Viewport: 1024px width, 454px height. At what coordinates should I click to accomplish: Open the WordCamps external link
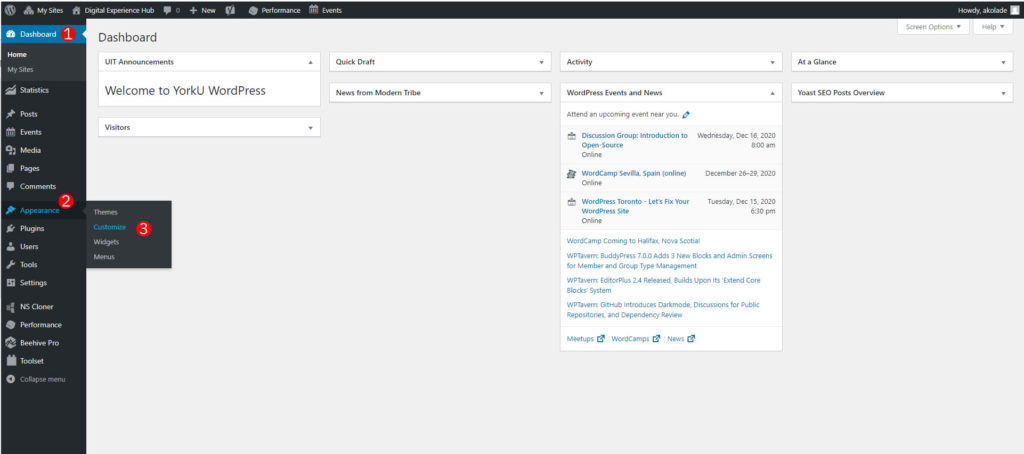click(x=635, y=339)
